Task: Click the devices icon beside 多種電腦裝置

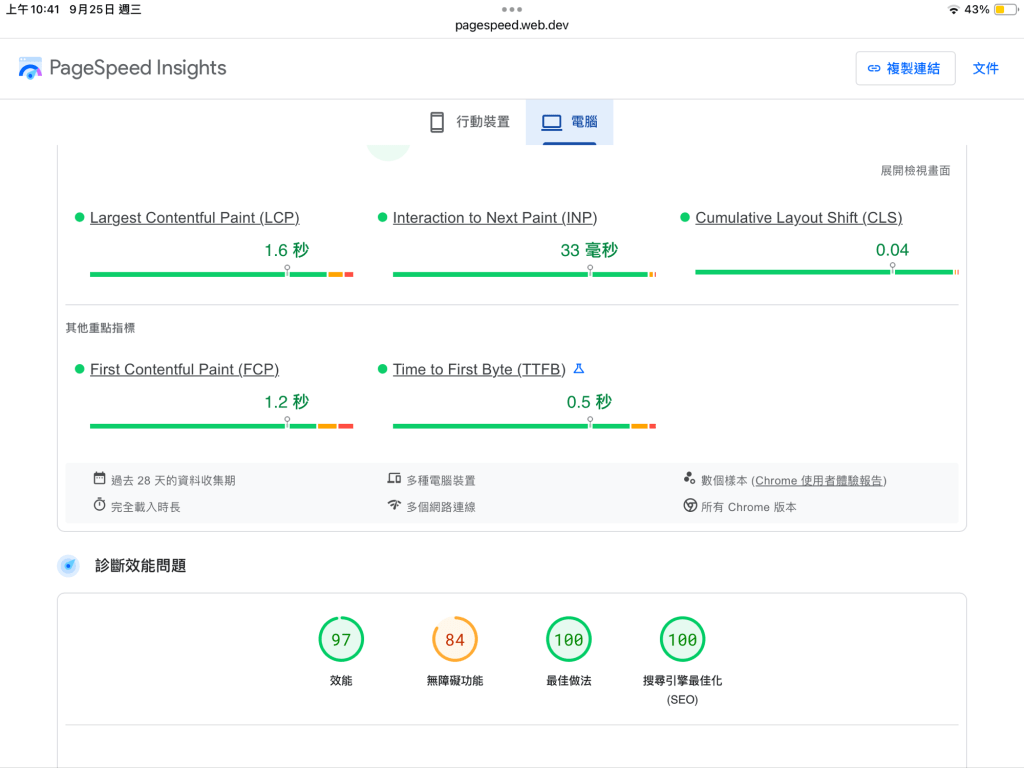Action: [x=394, y=479]
